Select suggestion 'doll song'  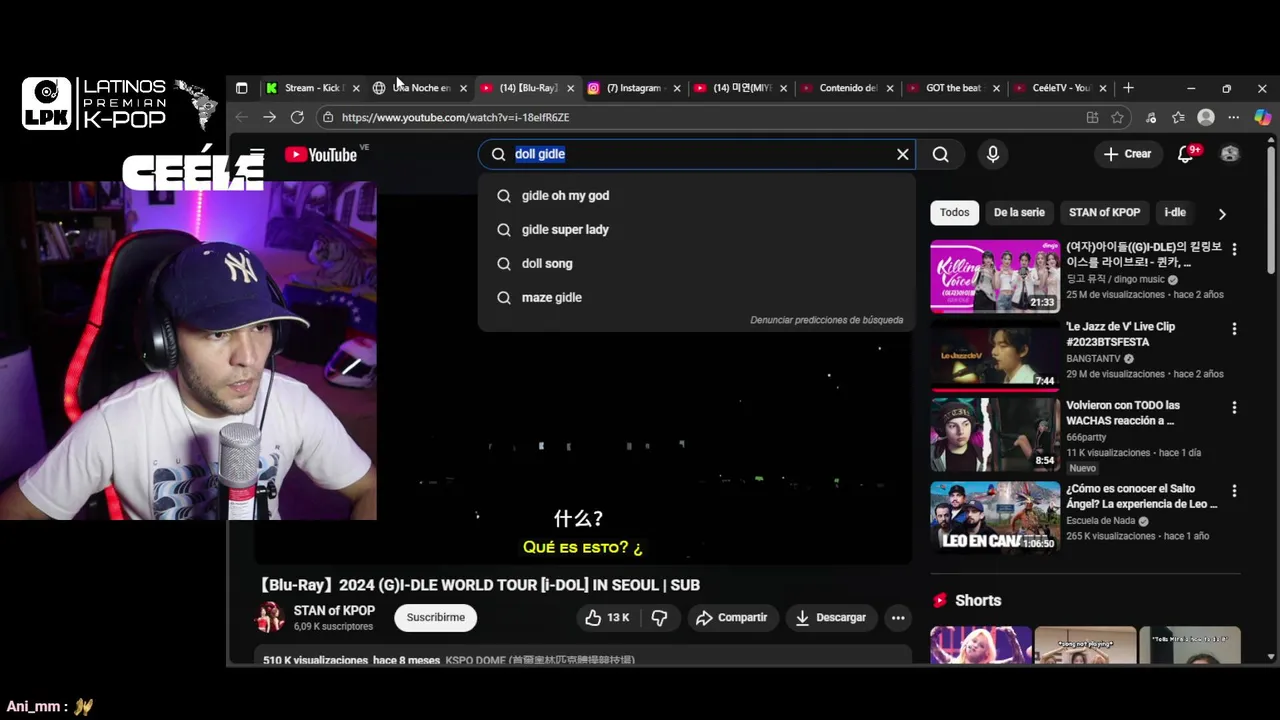(x=696, y=264)
